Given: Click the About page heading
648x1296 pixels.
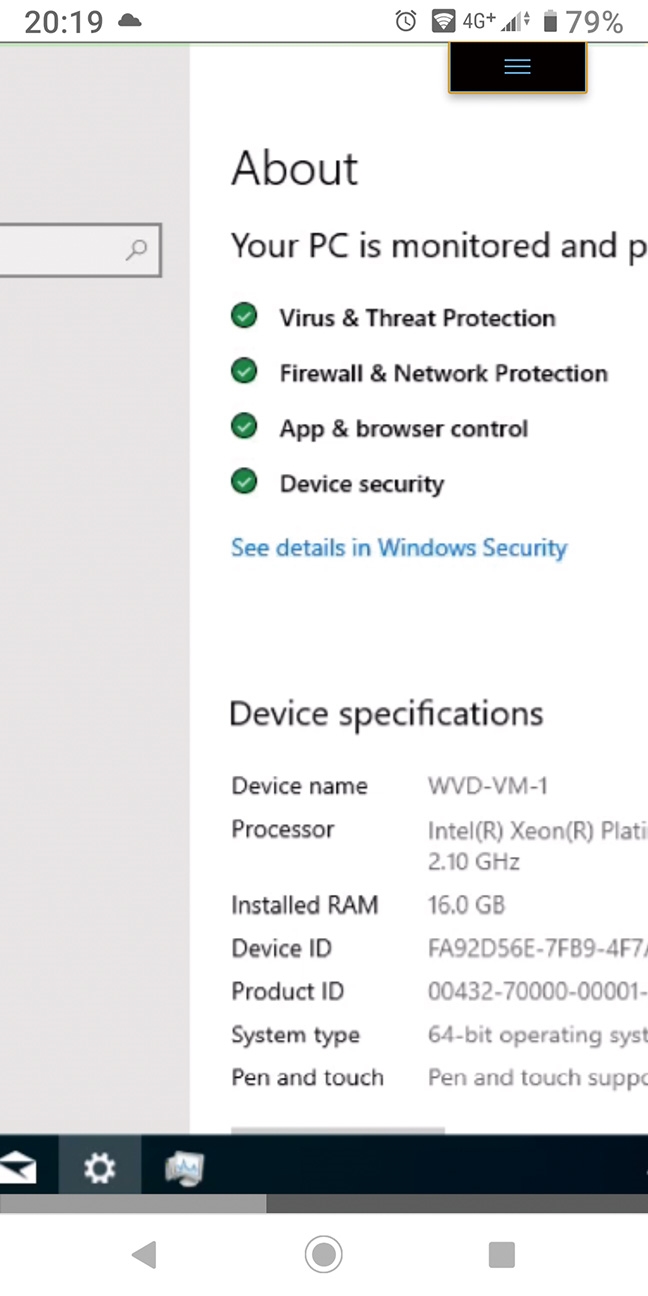Looking at the screenshot, I should tap(294, 169).
